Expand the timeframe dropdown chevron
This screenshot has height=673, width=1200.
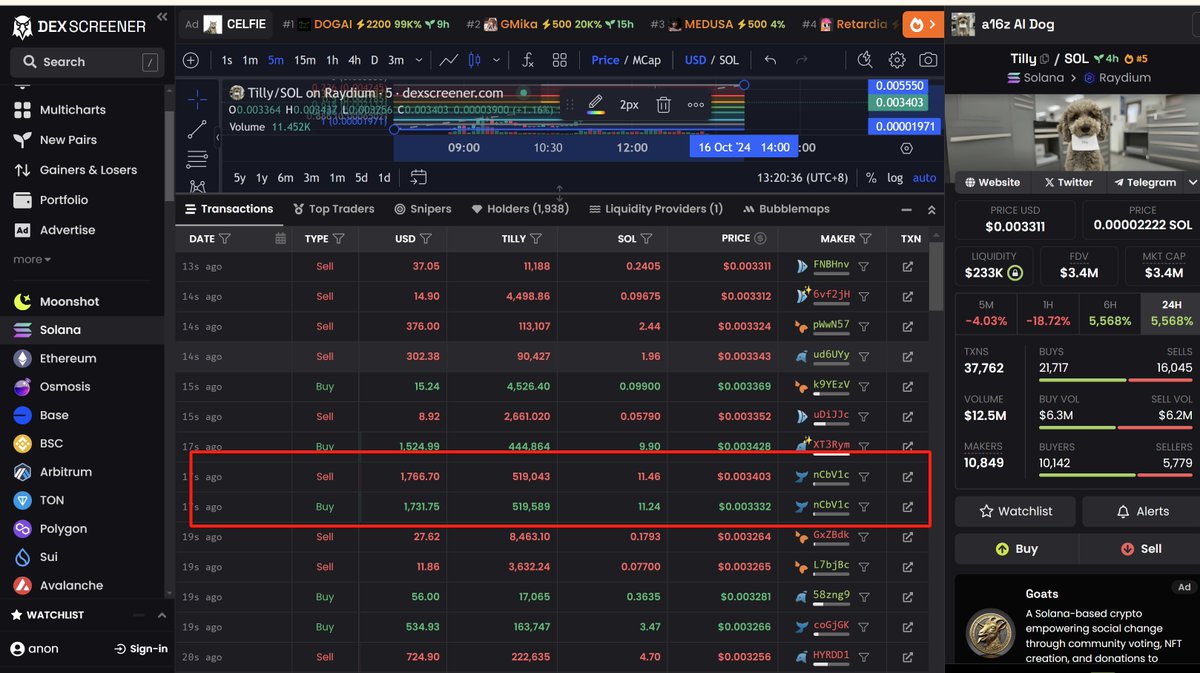[x=419, y=60]
